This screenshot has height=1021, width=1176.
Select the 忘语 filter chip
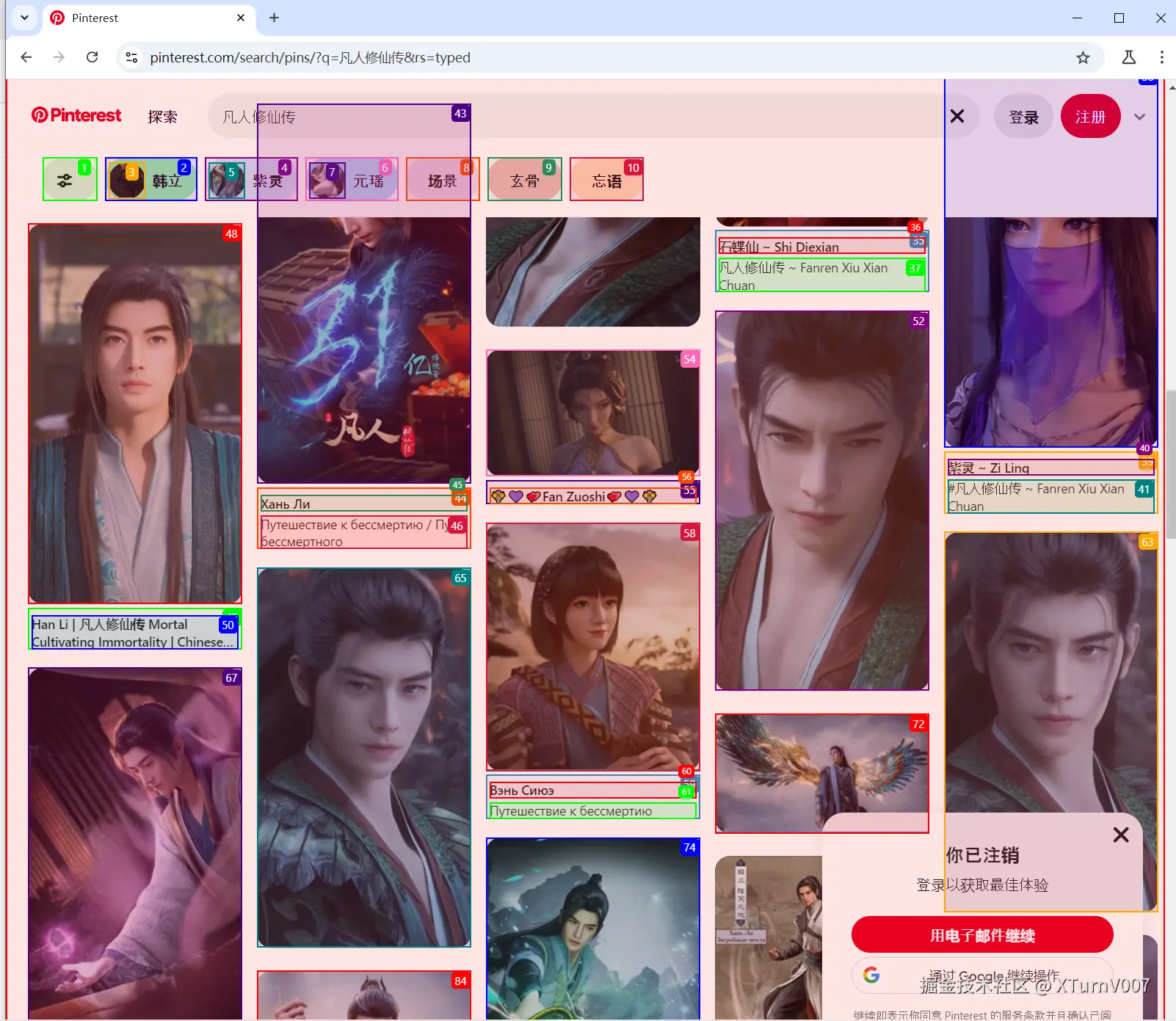607,179
